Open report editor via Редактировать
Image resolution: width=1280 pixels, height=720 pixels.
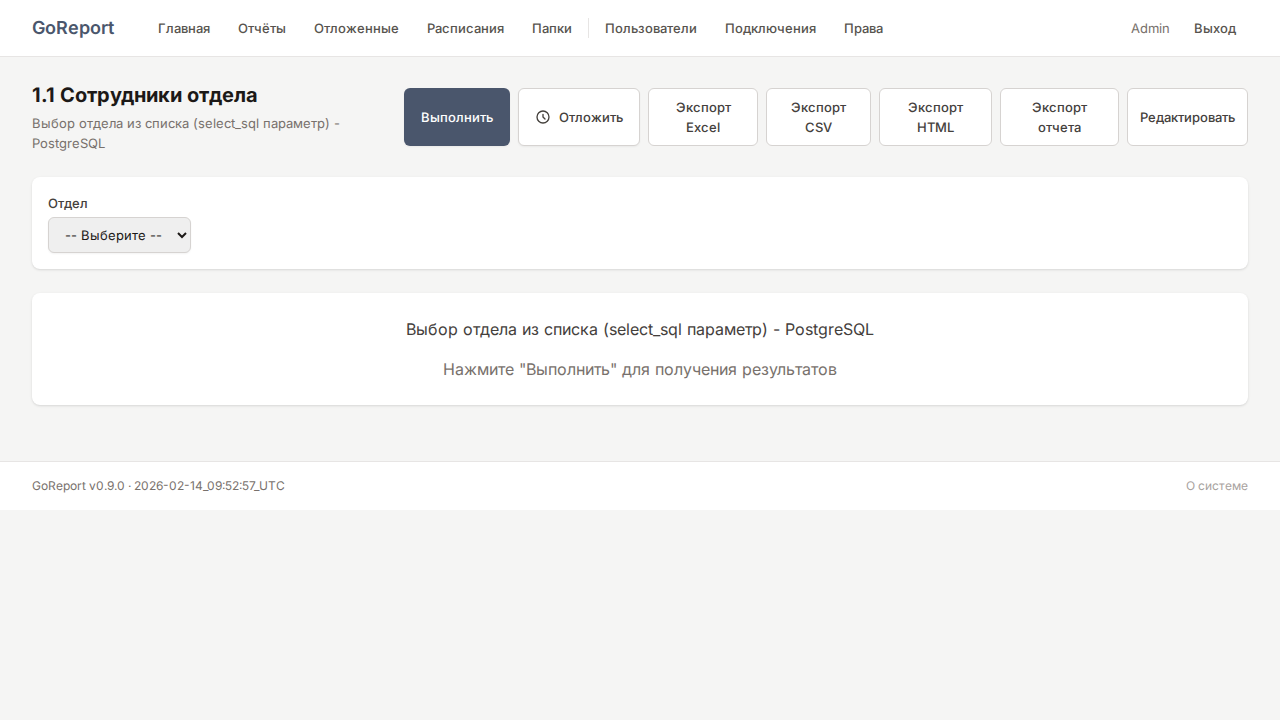coord(1187,117)
